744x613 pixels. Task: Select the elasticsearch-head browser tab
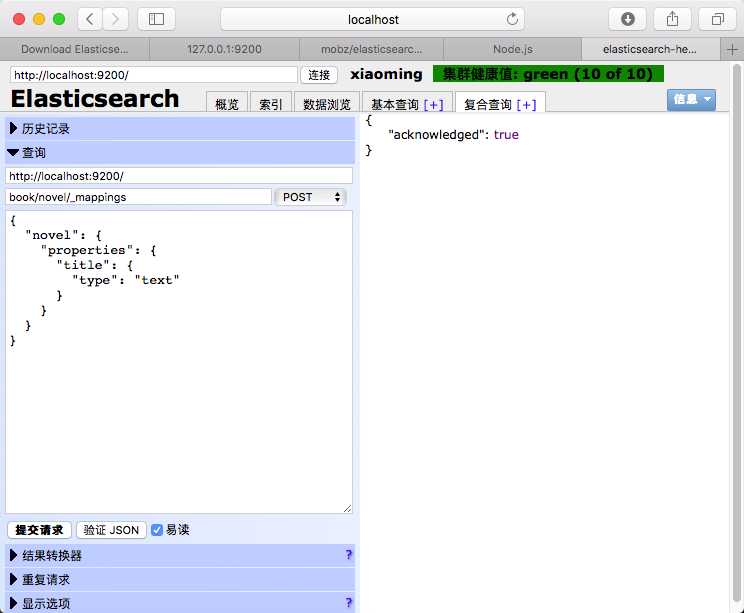coord(650,49)
